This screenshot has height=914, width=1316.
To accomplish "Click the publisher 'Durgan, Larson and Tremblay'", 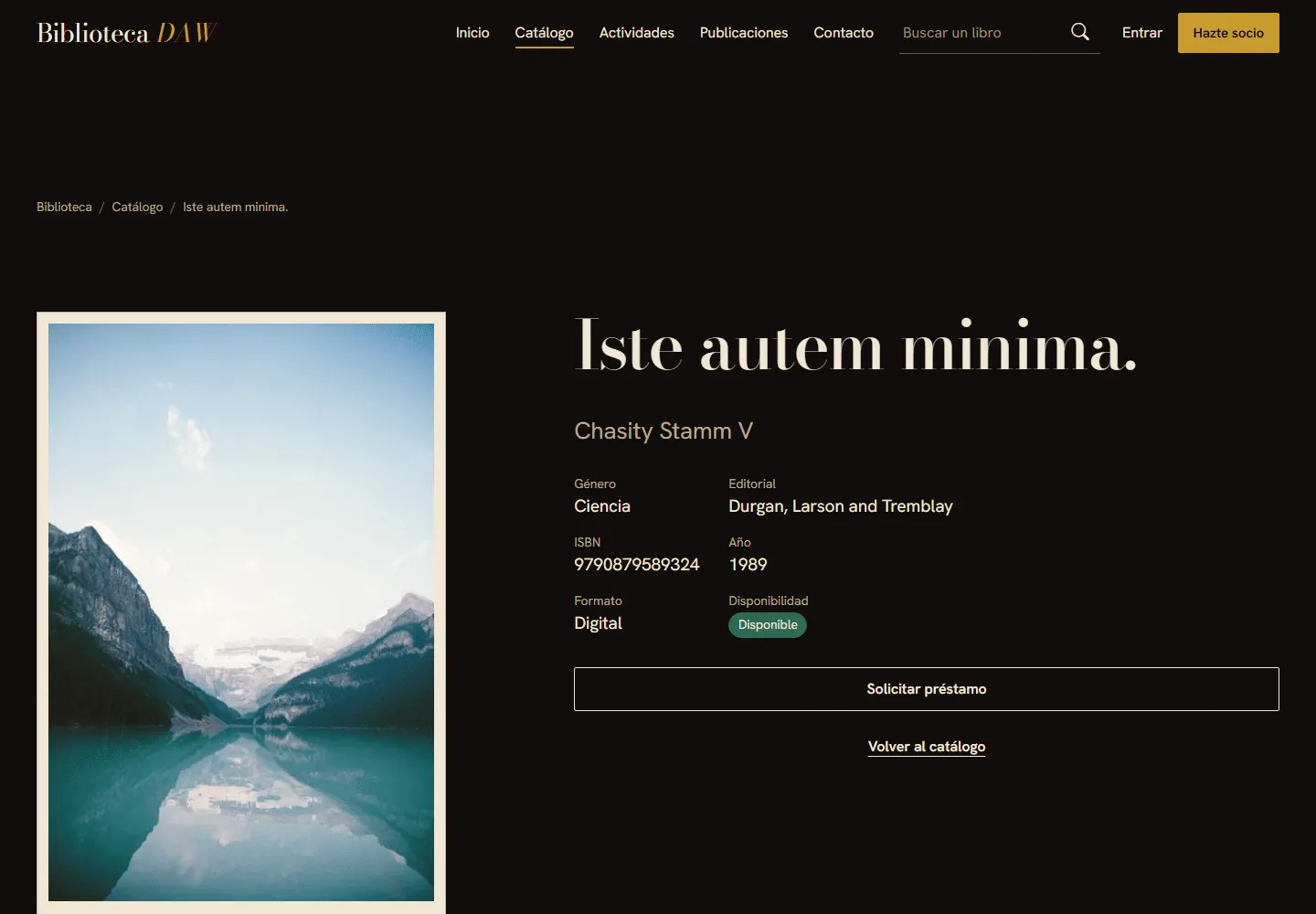I will [841, 506].
